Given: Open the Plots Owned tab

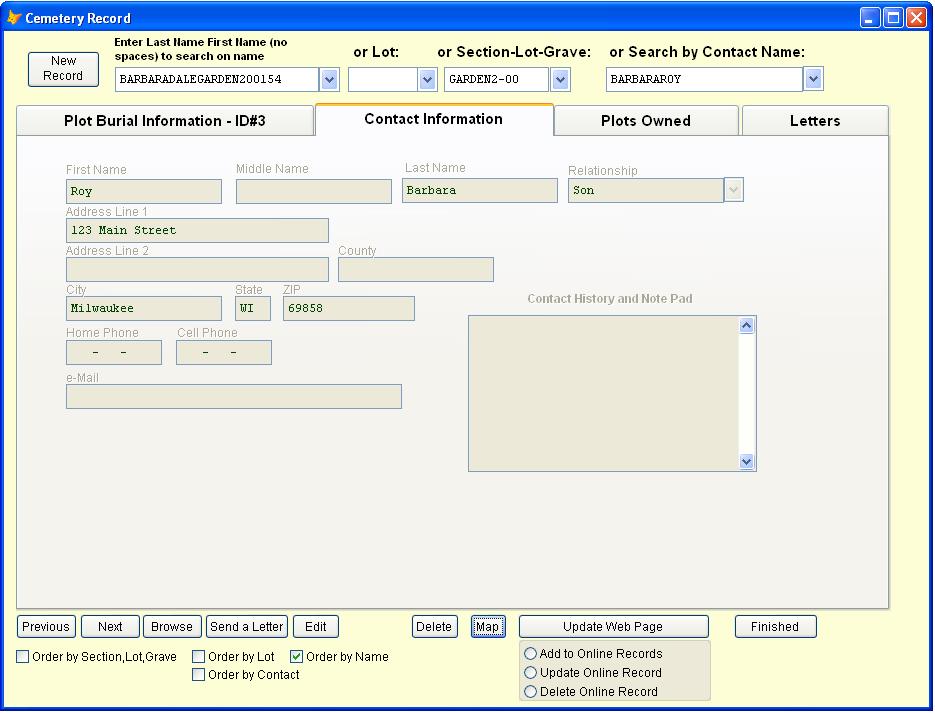Looking at the screenshot, I should pyautogui.click(x=646, y=120).
